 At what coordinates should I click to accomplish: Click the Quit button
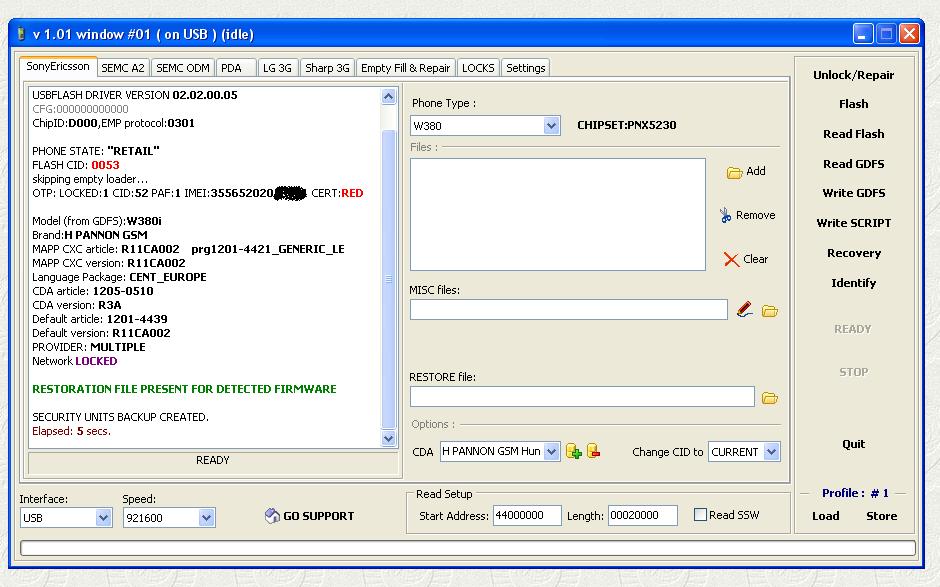point(854,444)
